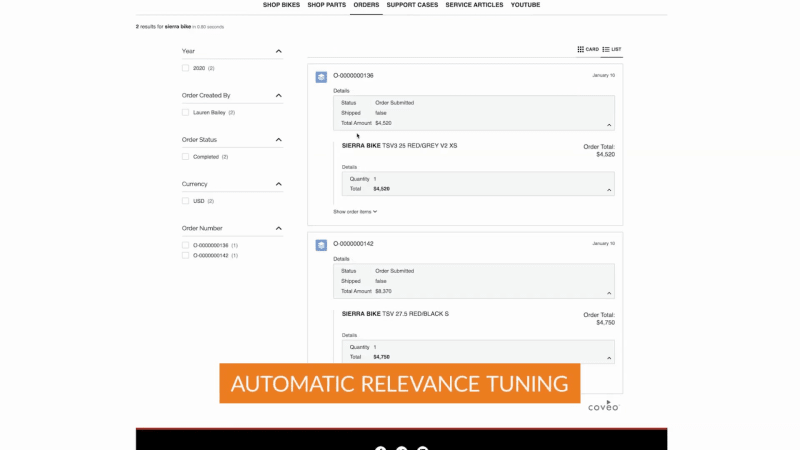The height and width of the screenshot is (450, 800).
Task: Filter by order number O-0000000136
Action: [186, 245]
